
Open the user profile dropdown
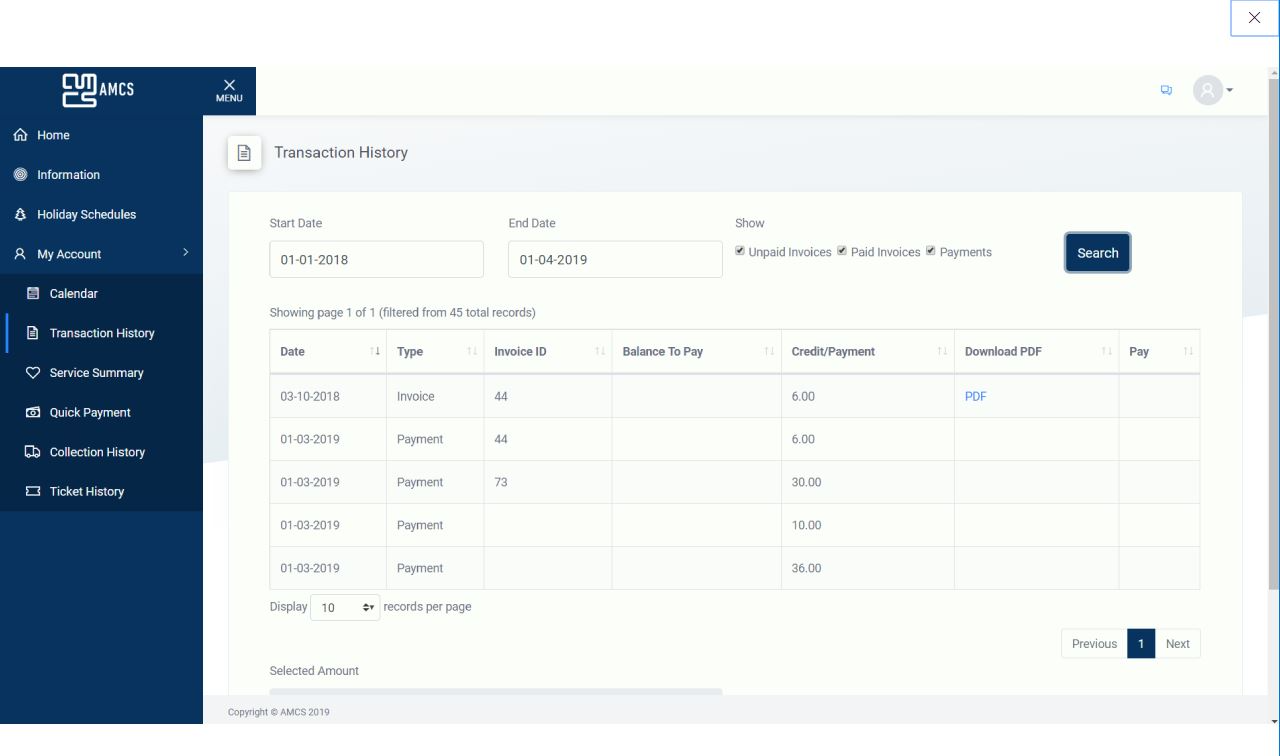[x=1210, y=90]
